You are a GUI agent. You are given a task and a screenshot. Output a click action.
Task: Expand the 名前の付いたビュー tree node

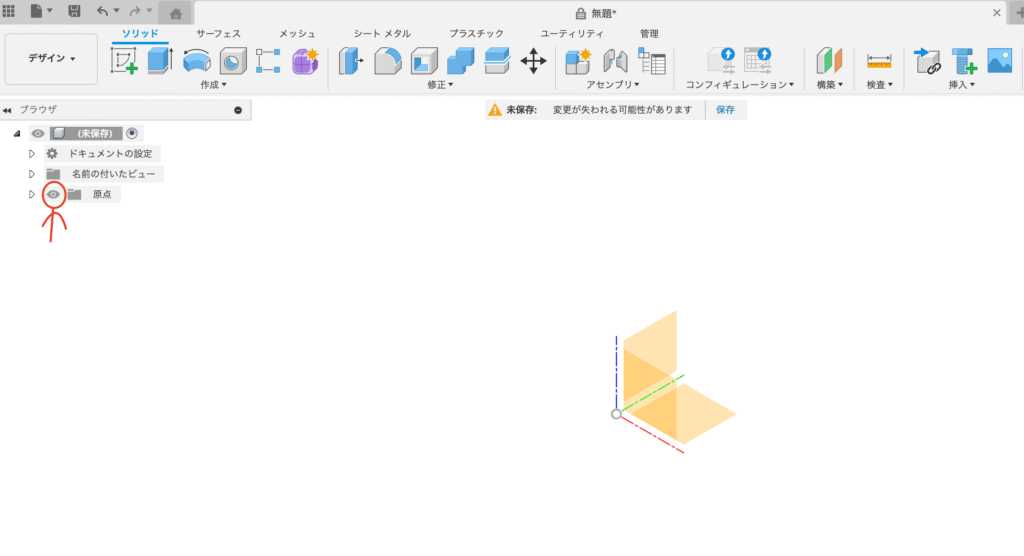32,174
